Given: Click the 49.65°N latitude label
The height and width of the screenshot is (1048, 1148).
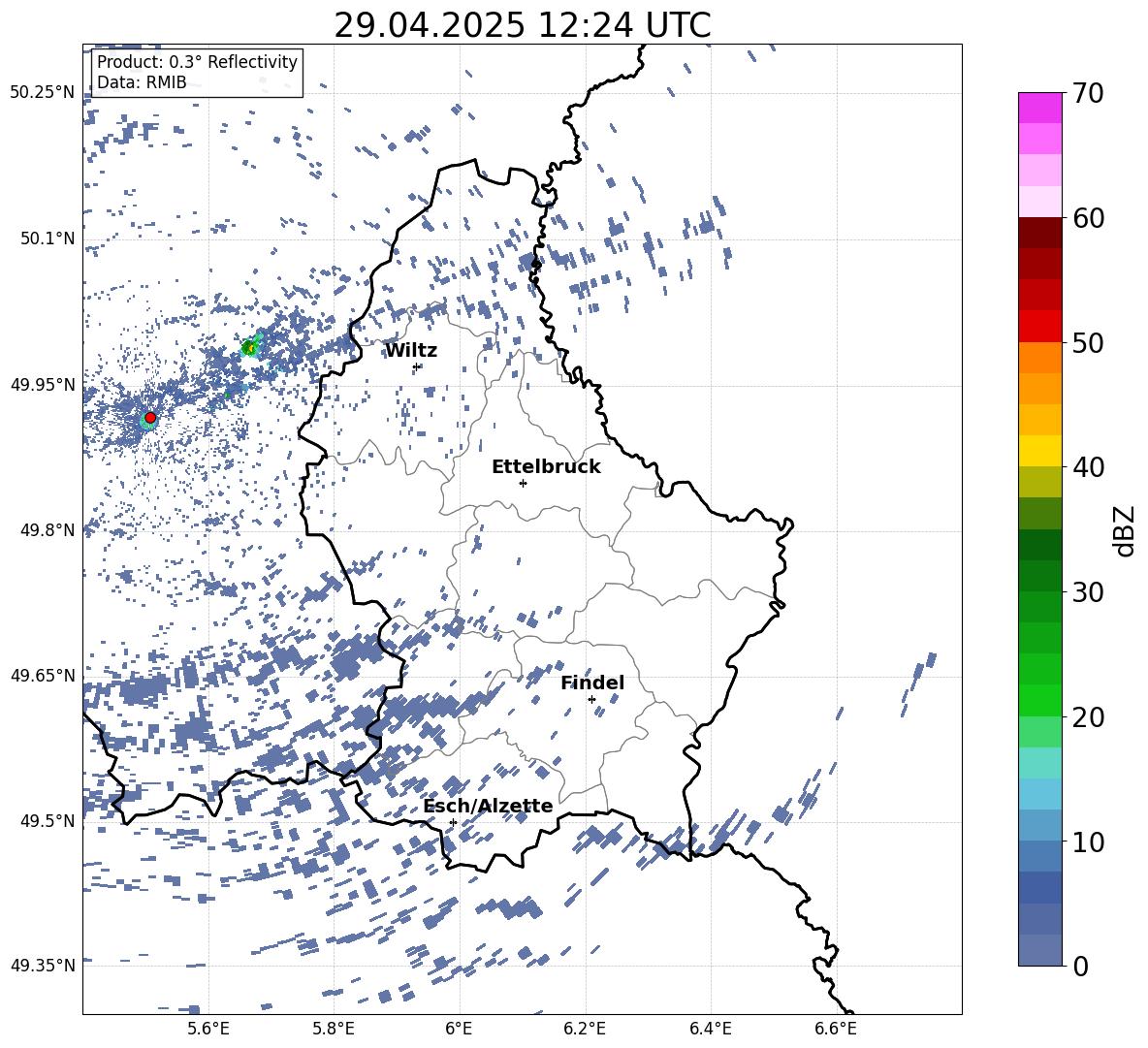Looking at the screenshot, I should coord(43,675).
